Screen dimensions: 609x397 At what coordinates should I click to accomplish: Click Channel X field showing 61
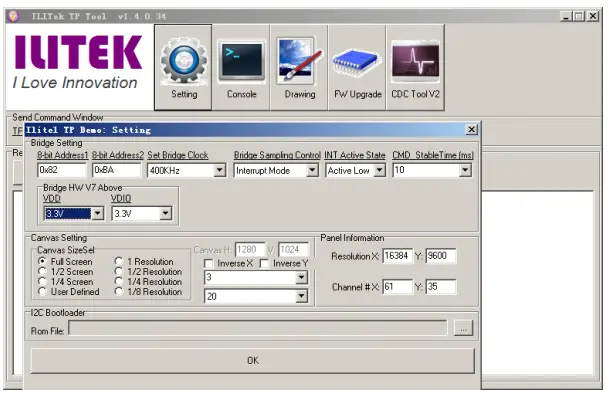point(397,287)
